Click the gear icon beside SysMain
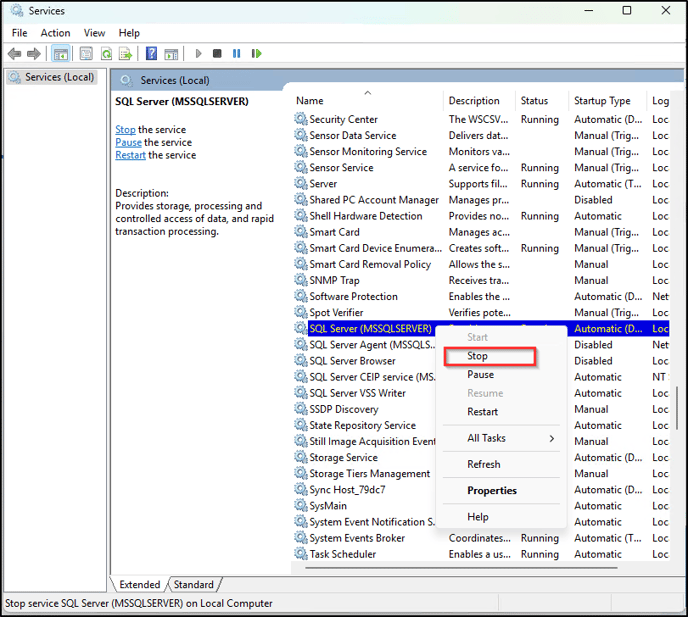 [301, 506]
